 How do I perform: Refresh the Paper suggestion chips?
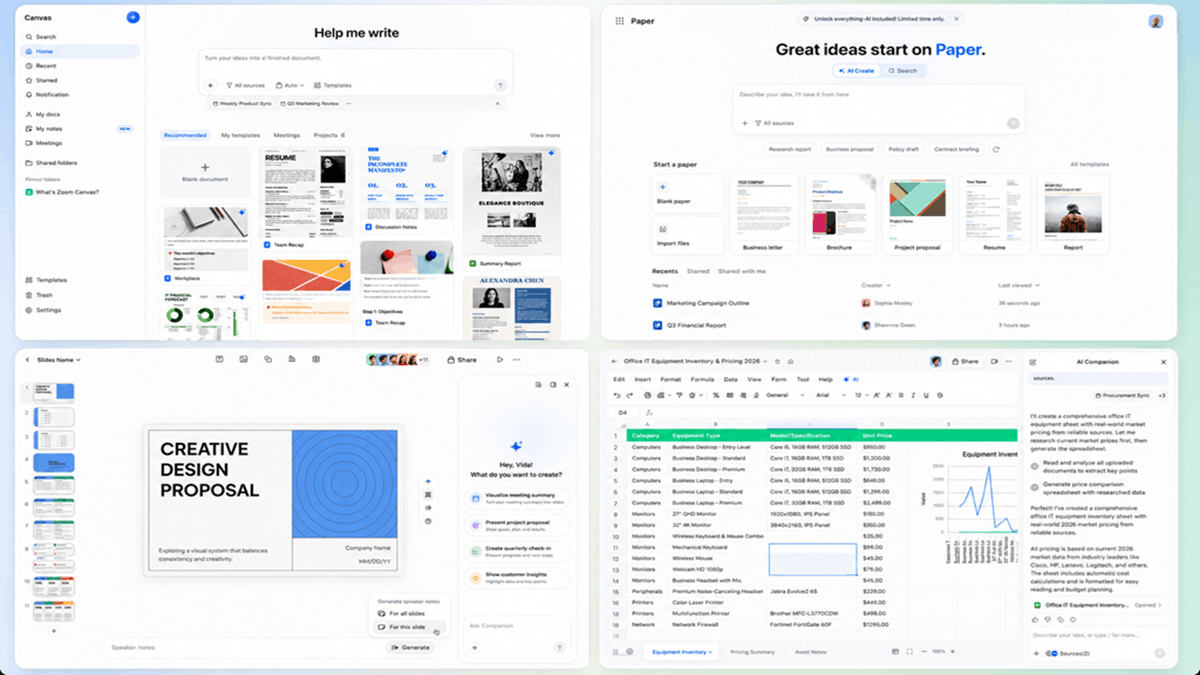(x=996, y=149)
